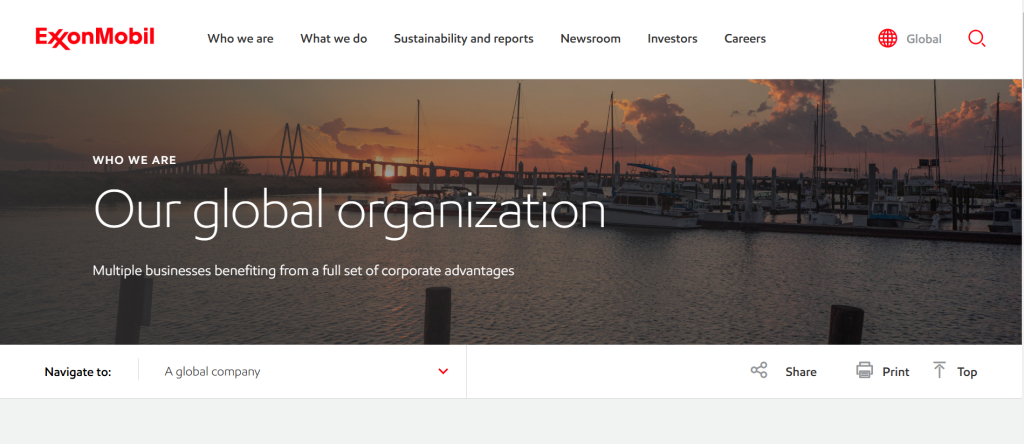Image resolution: width=1024 pixels, height=444 pixels.
Task: Select Careers in the navigation bar
Action: (x=745, y=39)
